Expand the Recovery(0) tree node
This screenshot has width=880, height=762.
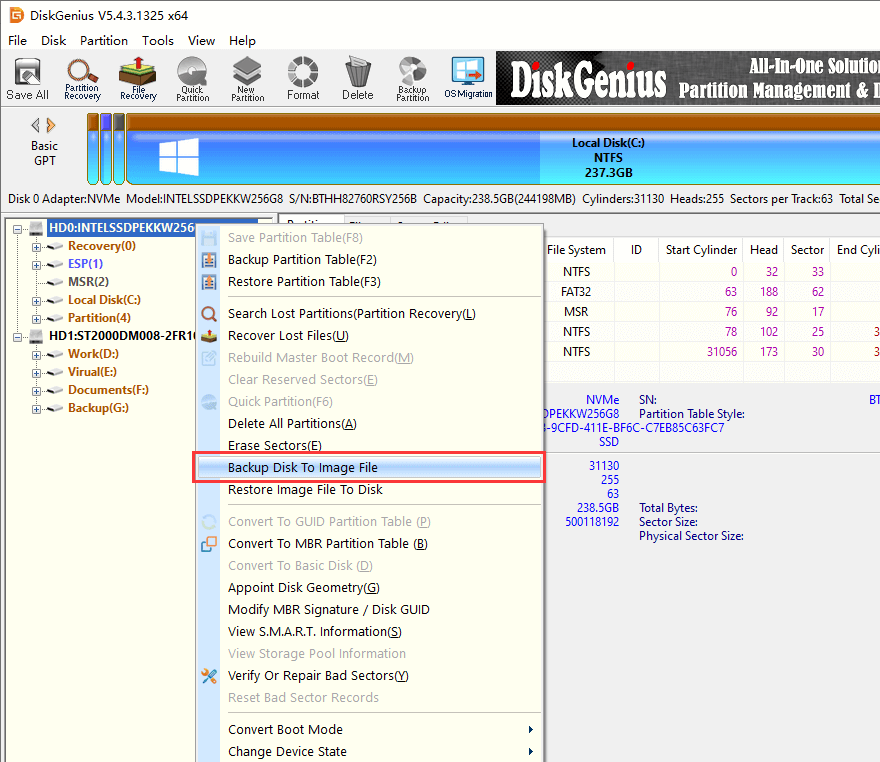pyautogui.click(x=37, y=246)
